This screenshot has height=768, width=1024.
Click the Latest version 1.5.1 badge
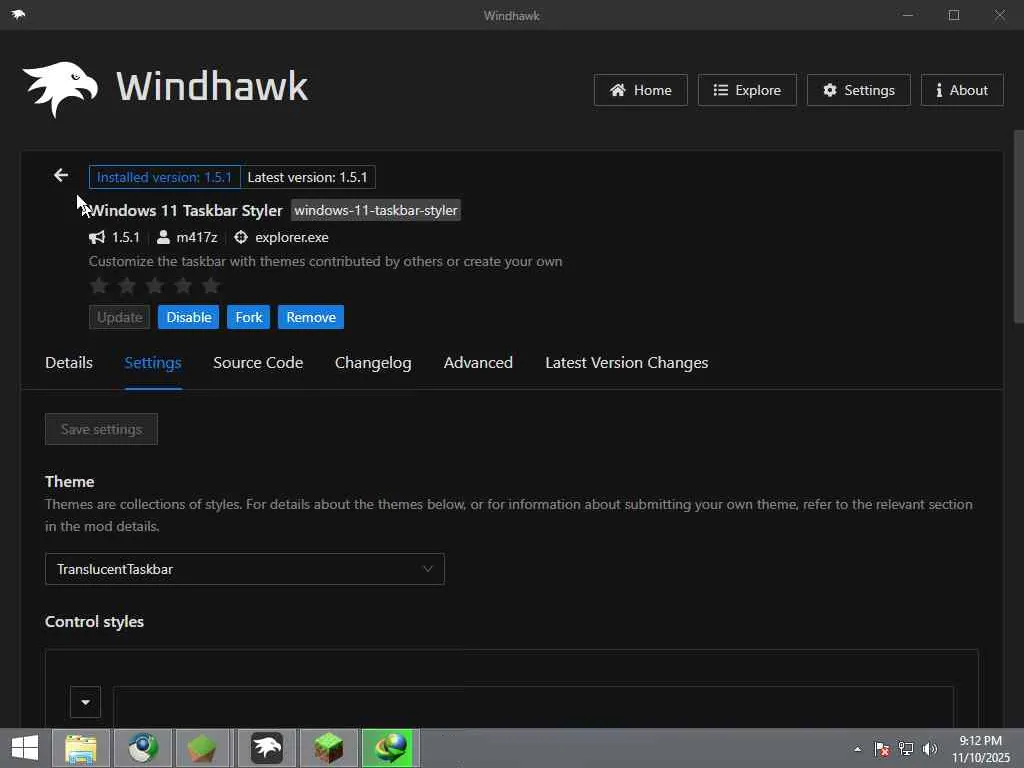point(308,177)
